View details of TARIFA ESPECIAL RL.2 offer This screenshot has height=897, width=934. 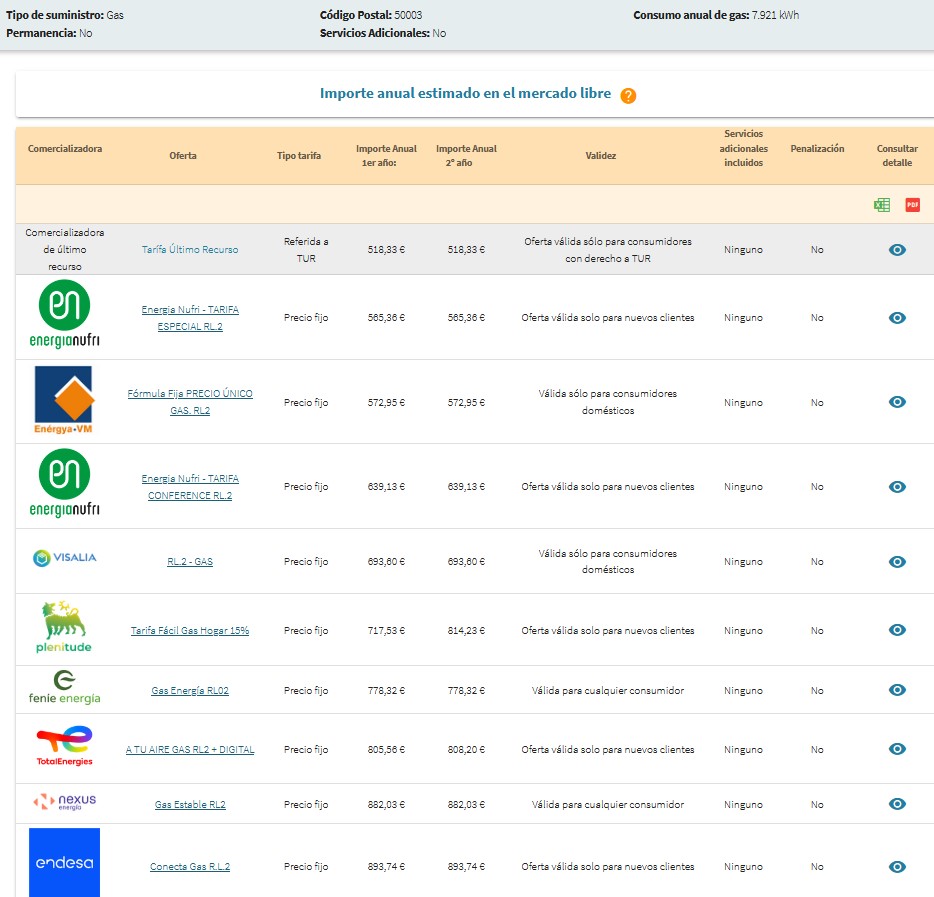pos(897,317)
